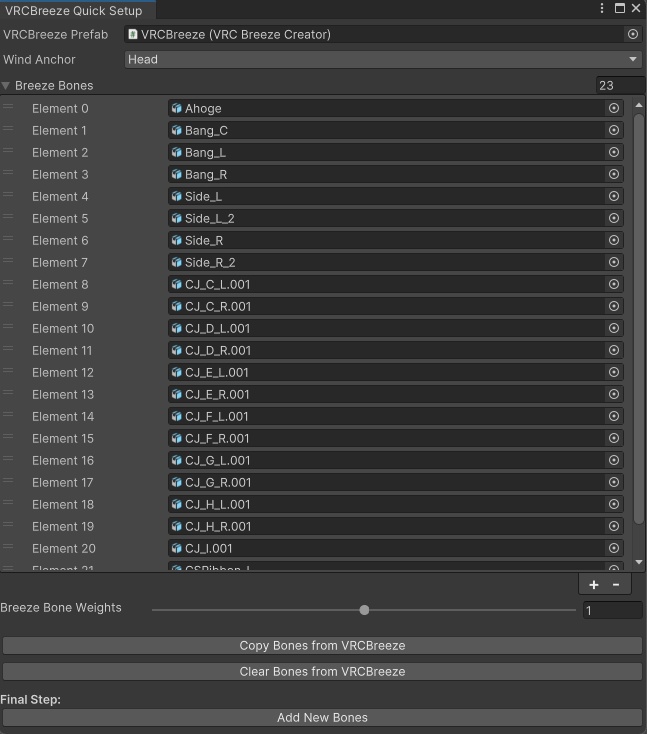Screen dimensions: 647x734
Task: Open object picker for CJ_G_R.001 element
Action: click(614, 482)
